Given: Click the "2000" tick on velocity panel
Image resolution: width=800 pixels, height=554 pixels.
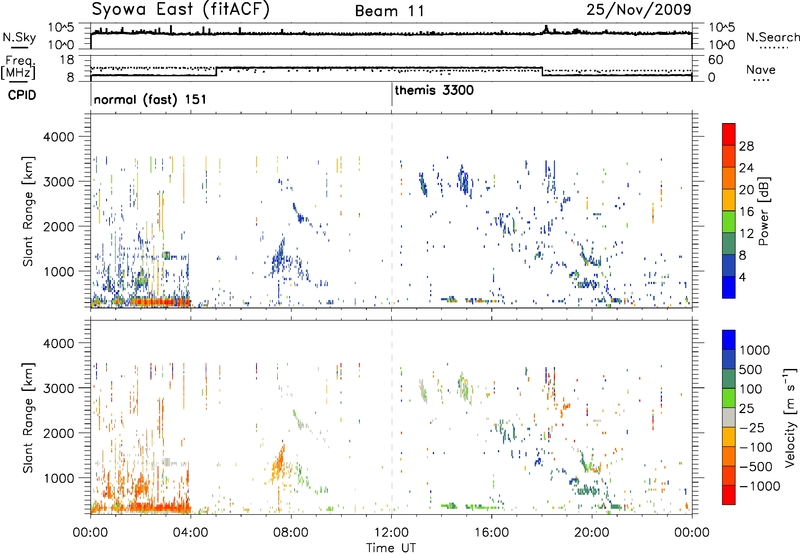Looking at the screenshot, I should tap(59, 433).
